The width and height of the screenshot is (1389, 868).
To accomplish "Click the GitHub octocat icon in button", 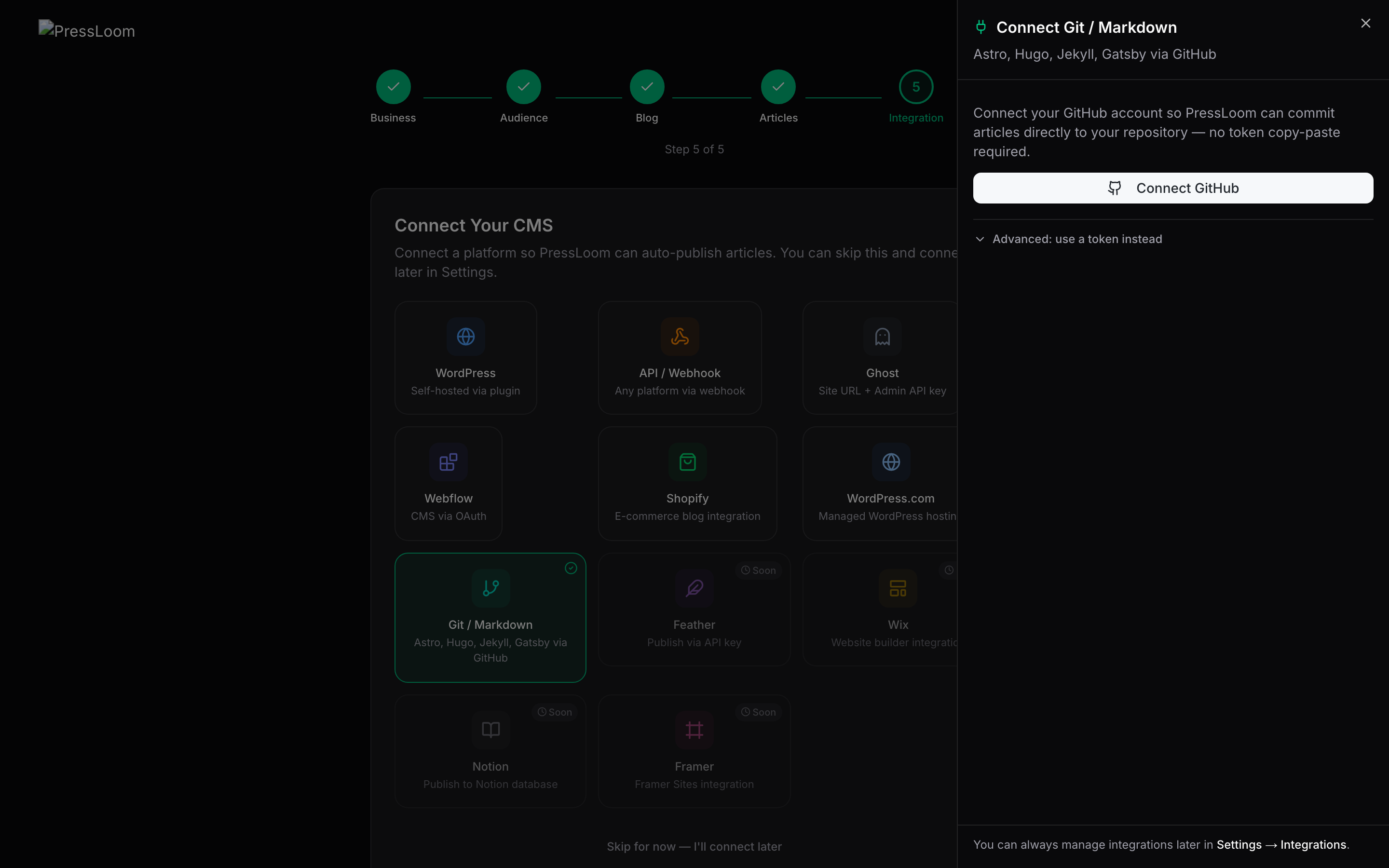I will click(1114, 188).
